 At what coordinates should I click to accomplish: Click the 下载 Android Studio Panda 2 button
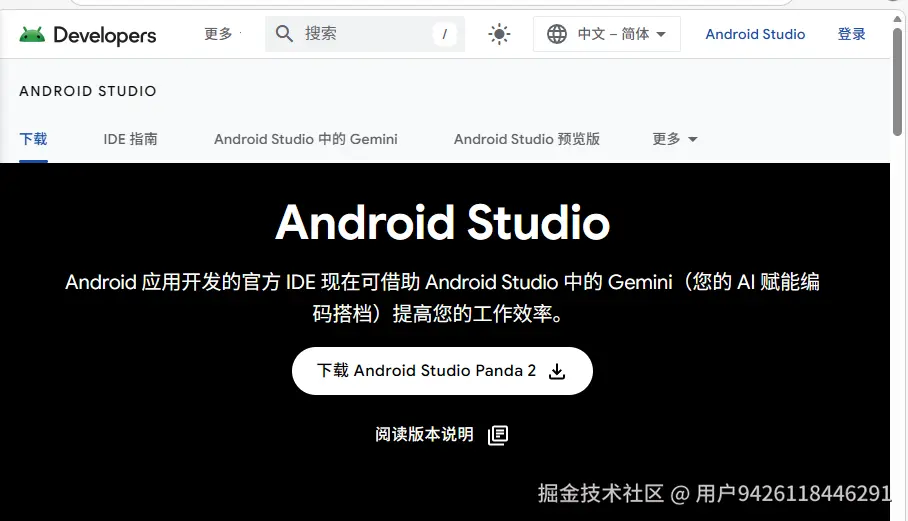pyautogui.click(x=442, y=371)
